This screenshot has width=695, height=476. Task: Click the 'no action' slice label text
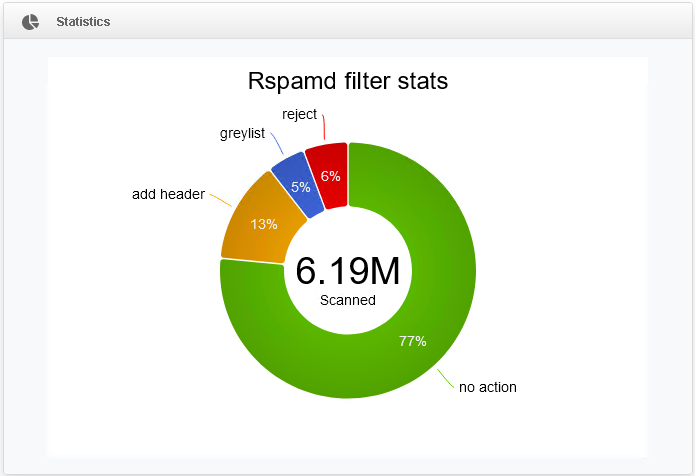click(487, 387)
